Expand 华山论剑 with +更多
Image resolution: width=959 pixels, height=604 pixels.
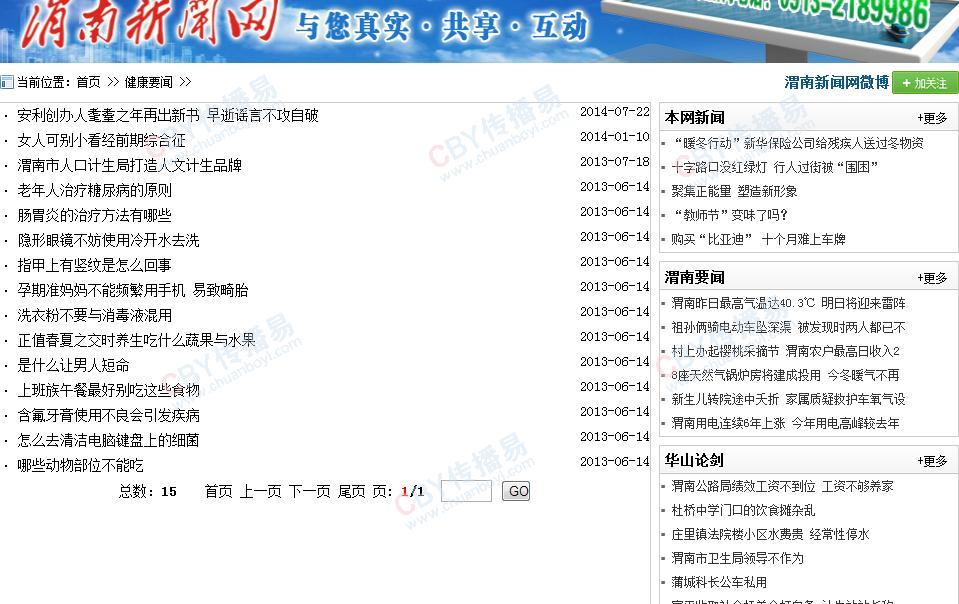(932, 461)
